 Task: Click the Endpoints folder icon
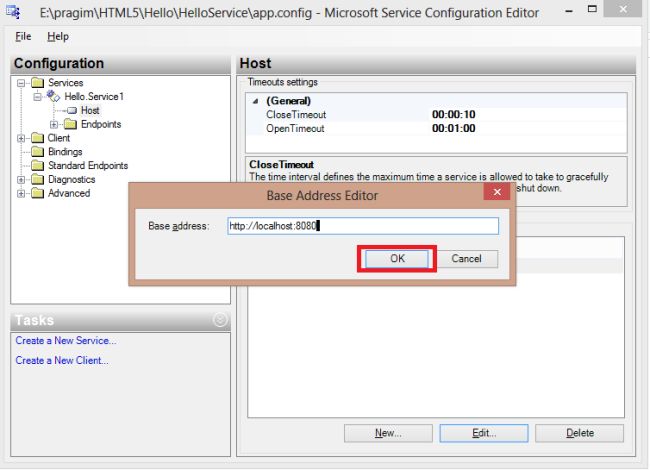(70, 124)
